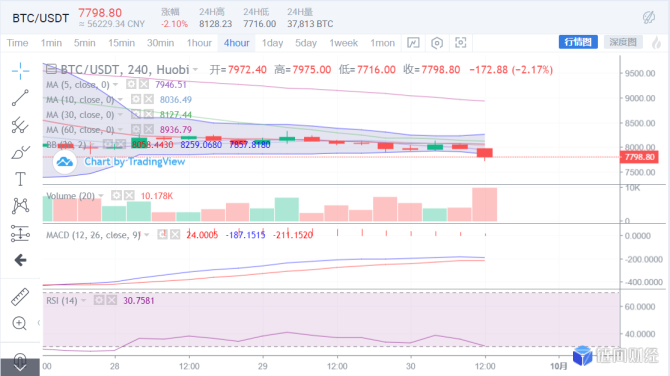This screenshot has width=670, height=376.
Task: Toggle the hide-balance eye icon
Action: coord(649,18)
